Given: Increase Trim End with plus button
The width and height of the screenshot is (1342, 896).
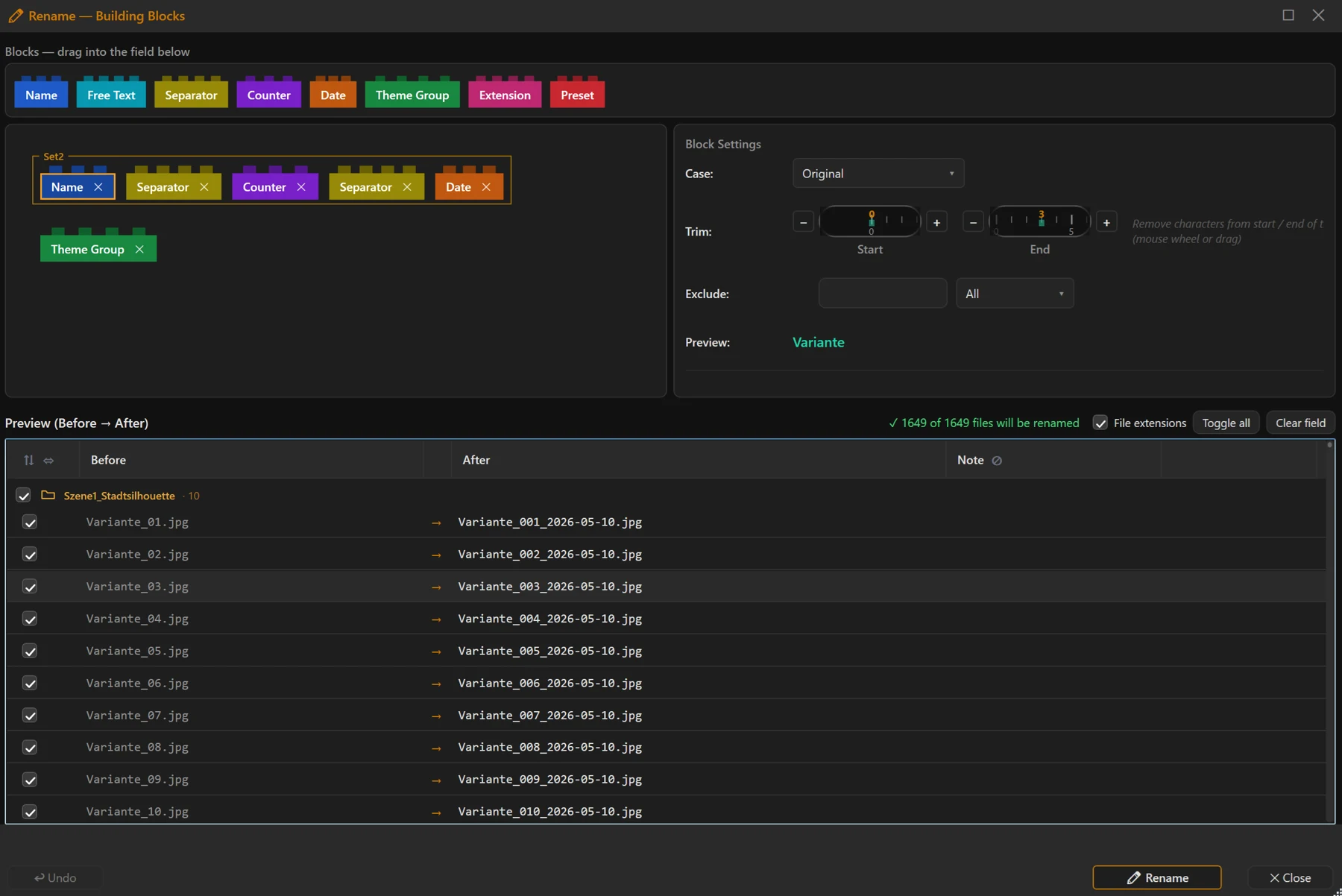Looking at the screenshot, I should [x=1106, y=222].
